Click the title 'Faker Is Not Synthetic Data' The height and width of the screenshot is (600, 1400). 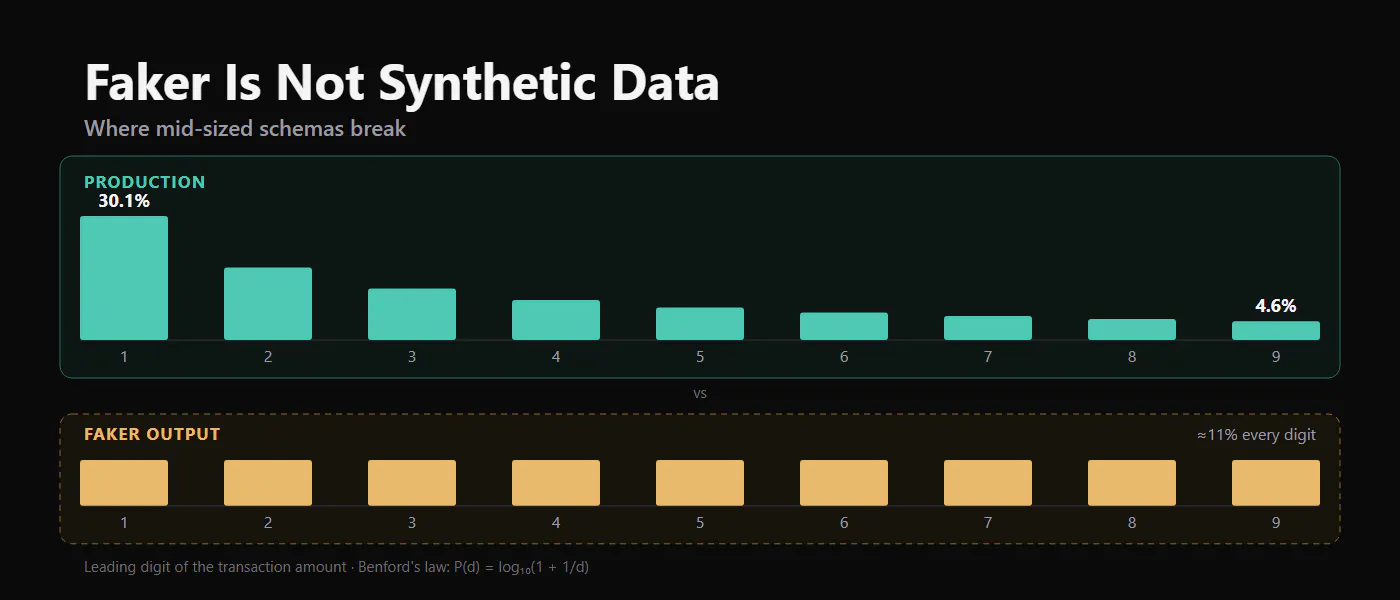pos(402,83)
